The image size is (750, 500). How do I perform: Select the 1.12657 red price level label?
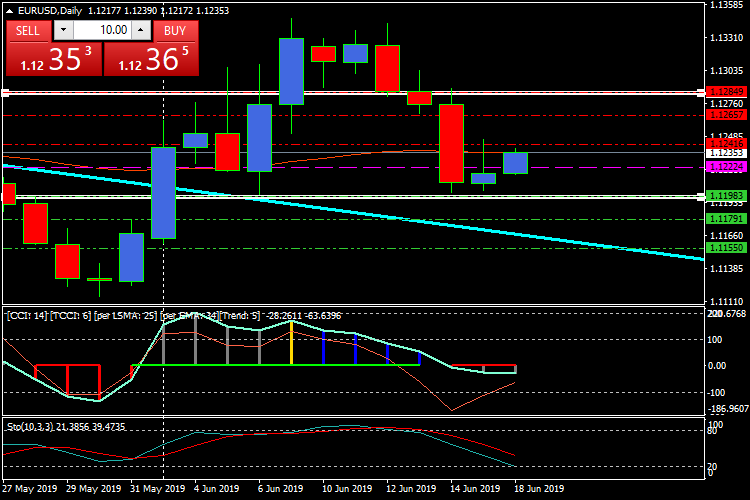[x=727, y=115]
